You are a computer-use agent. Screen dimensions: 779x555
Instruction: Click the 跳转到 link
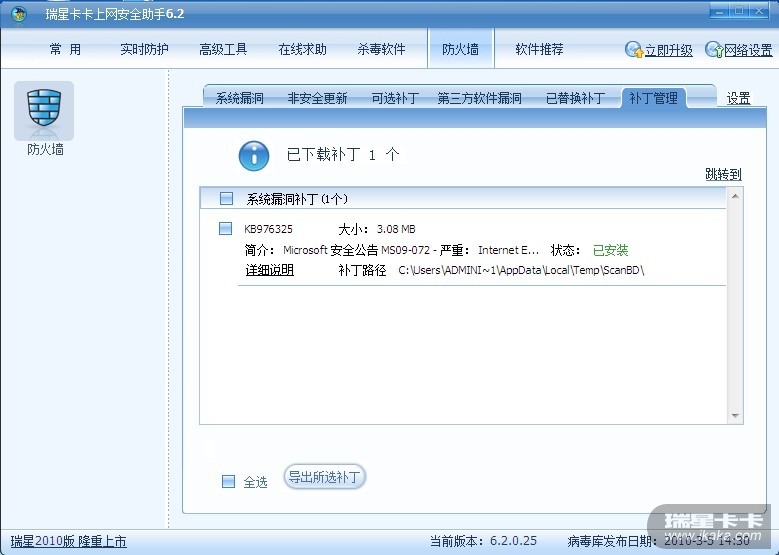tap(723, 174)
